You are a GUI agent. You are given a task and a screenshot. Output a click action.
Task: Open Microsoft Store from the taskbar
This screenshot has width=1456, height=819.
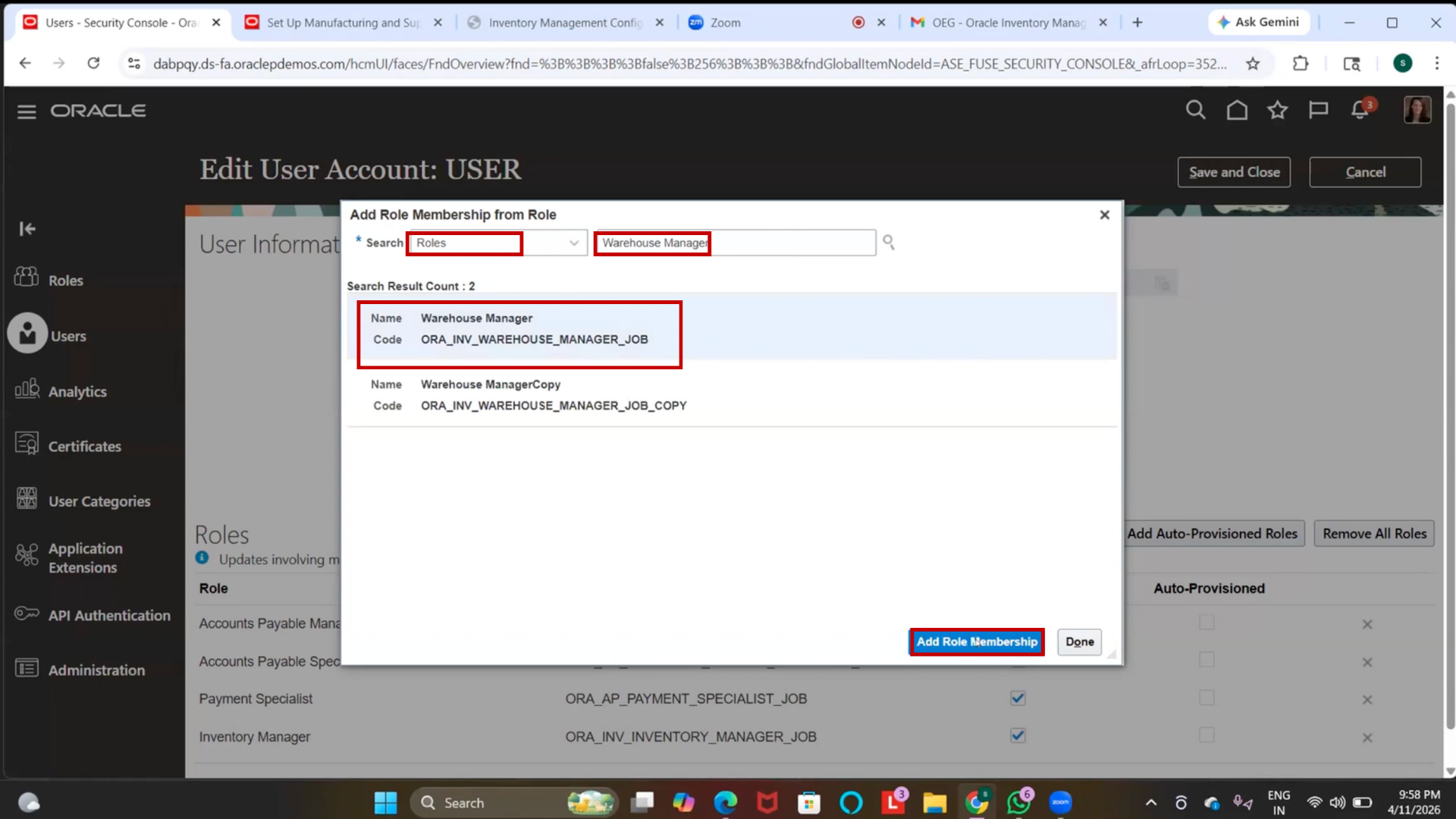809,802
